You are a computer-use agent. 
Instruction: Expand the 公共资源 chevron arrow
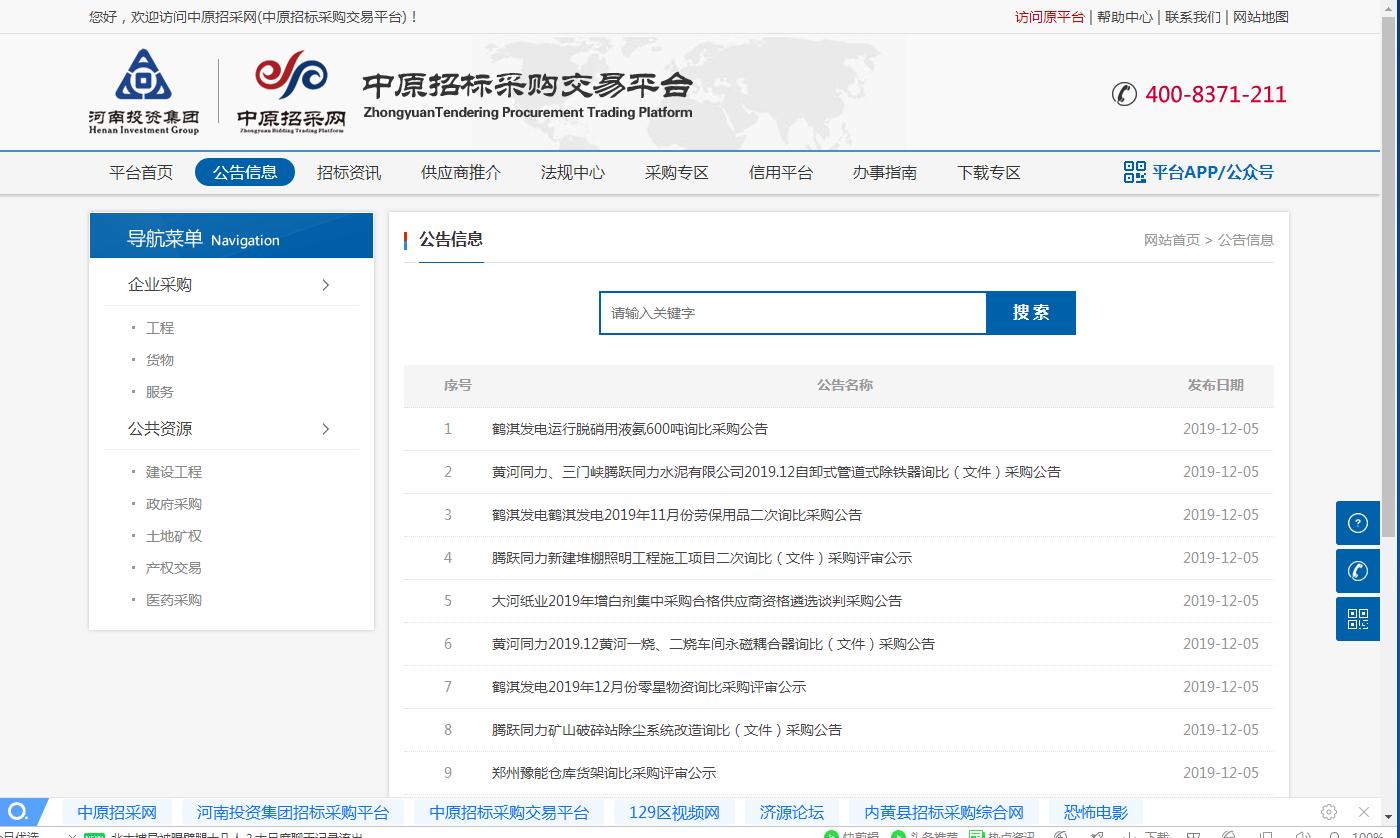point(325,429)
